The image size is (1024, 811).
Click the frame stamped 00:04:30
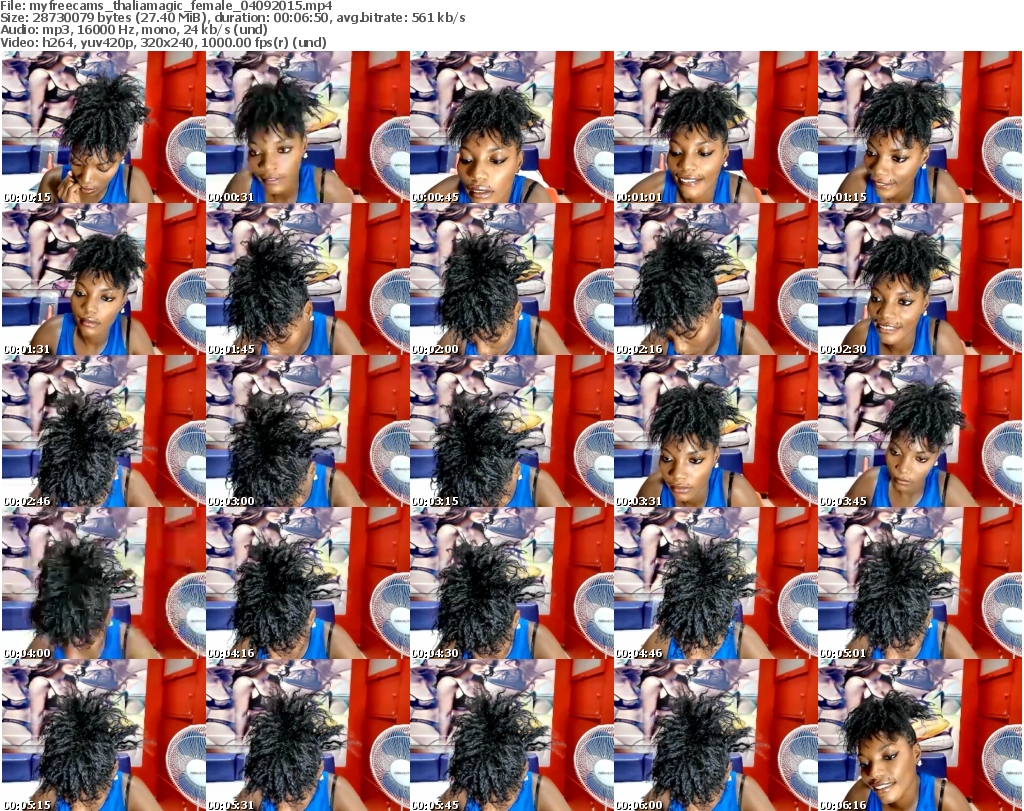(x=512, y=583)
